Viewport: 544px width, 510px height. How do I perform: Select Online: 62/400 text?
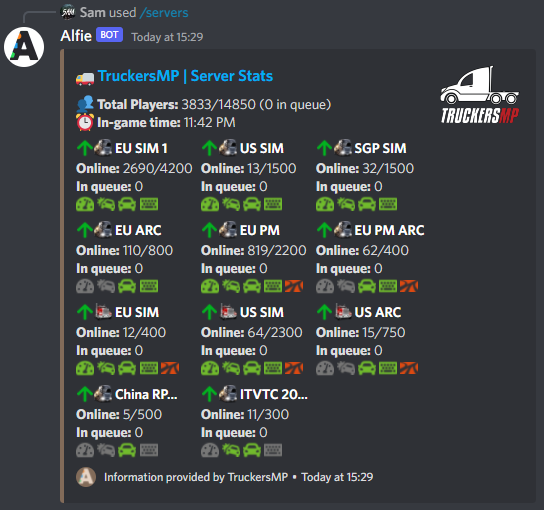coord(362,250)
